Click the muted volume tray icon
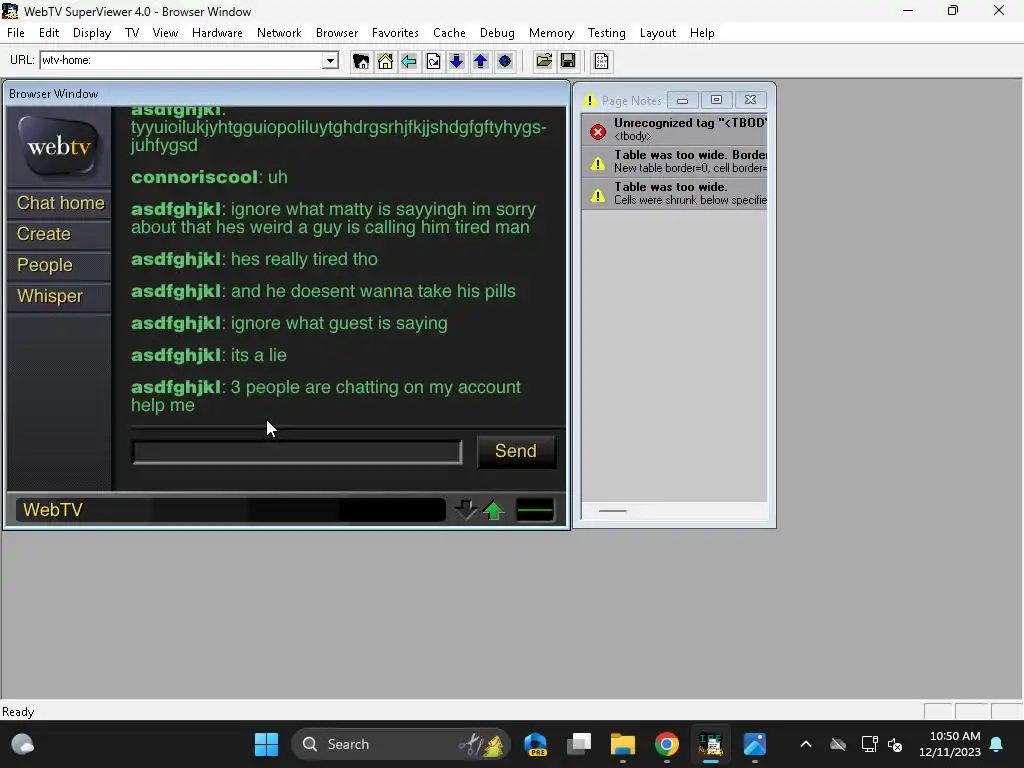 point(895,744)
